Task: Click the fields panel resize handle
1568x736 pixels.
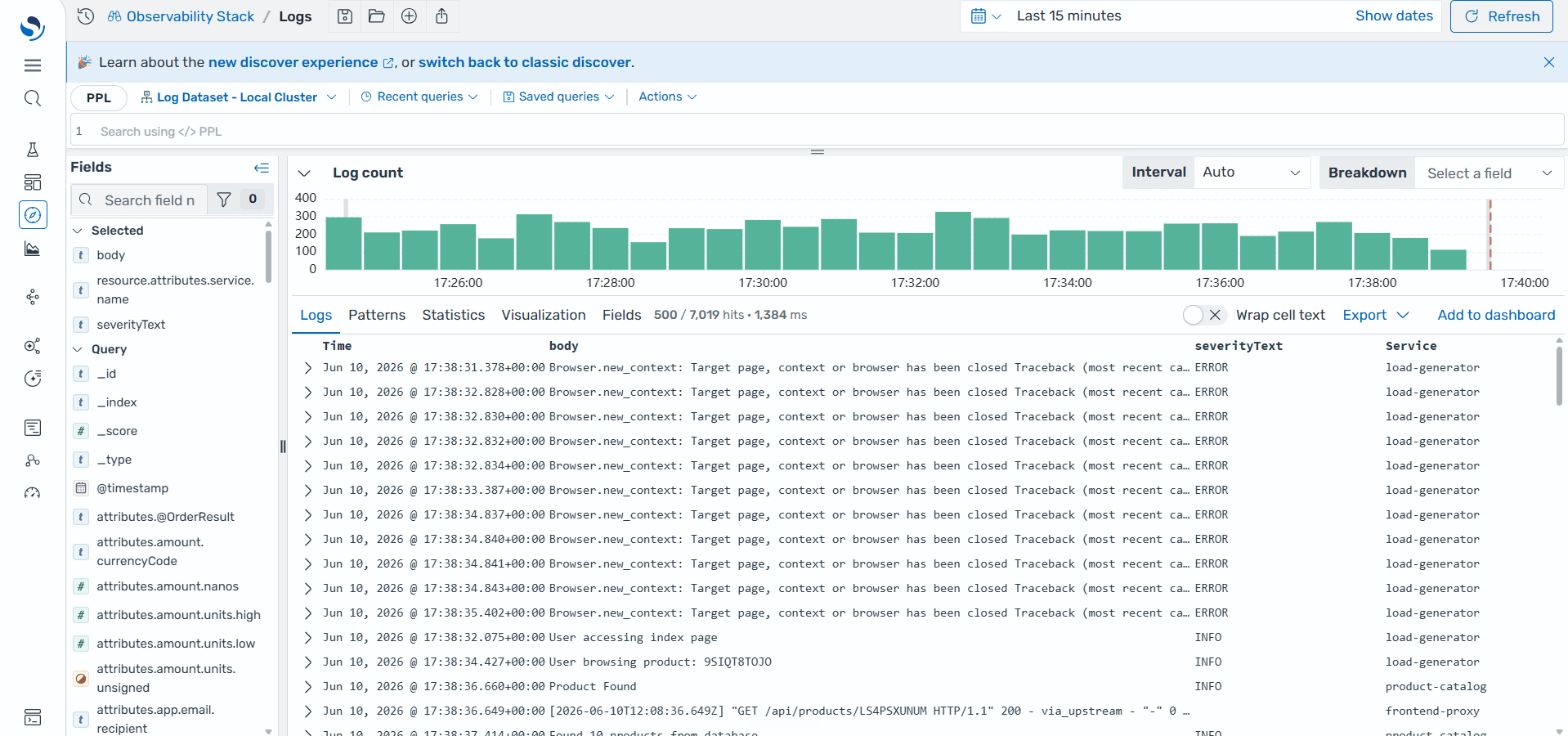Action: 283,446
